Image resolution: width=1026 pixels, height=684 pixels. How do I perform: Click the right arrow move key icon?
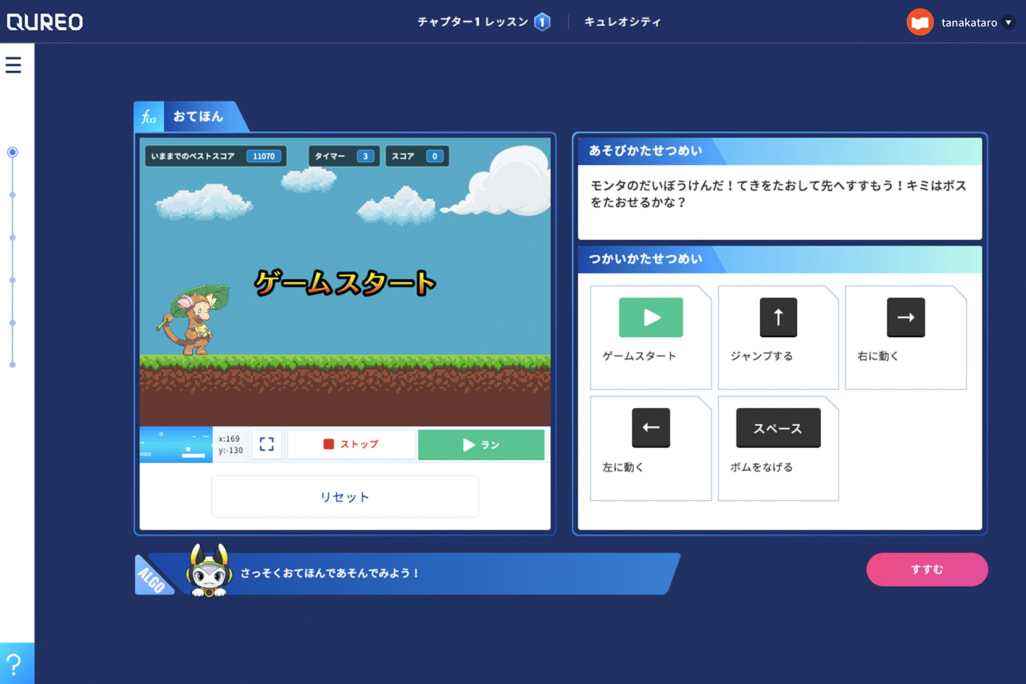[x=905, y=318]
